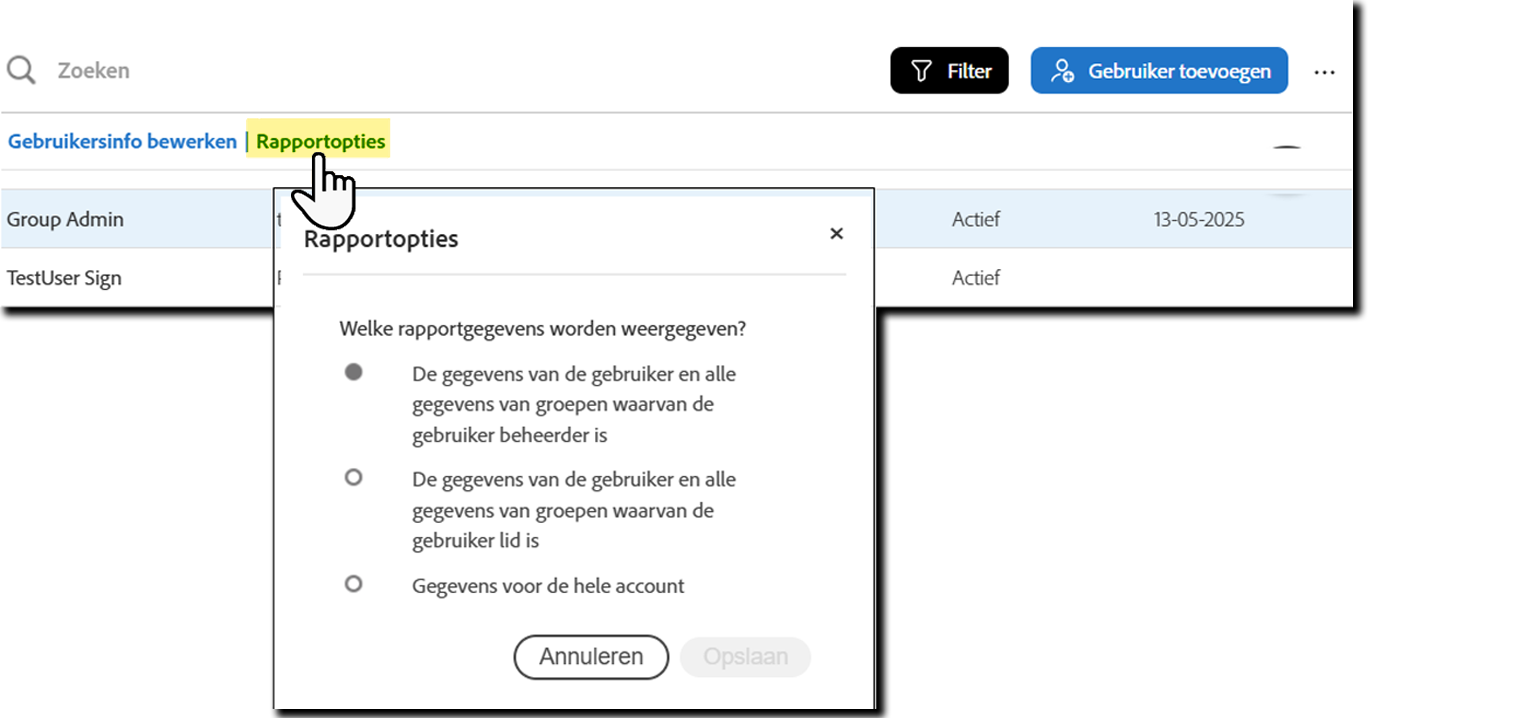Select radio option for groups where user is lid
1517x718 pixels.
(x=353, y=478)
